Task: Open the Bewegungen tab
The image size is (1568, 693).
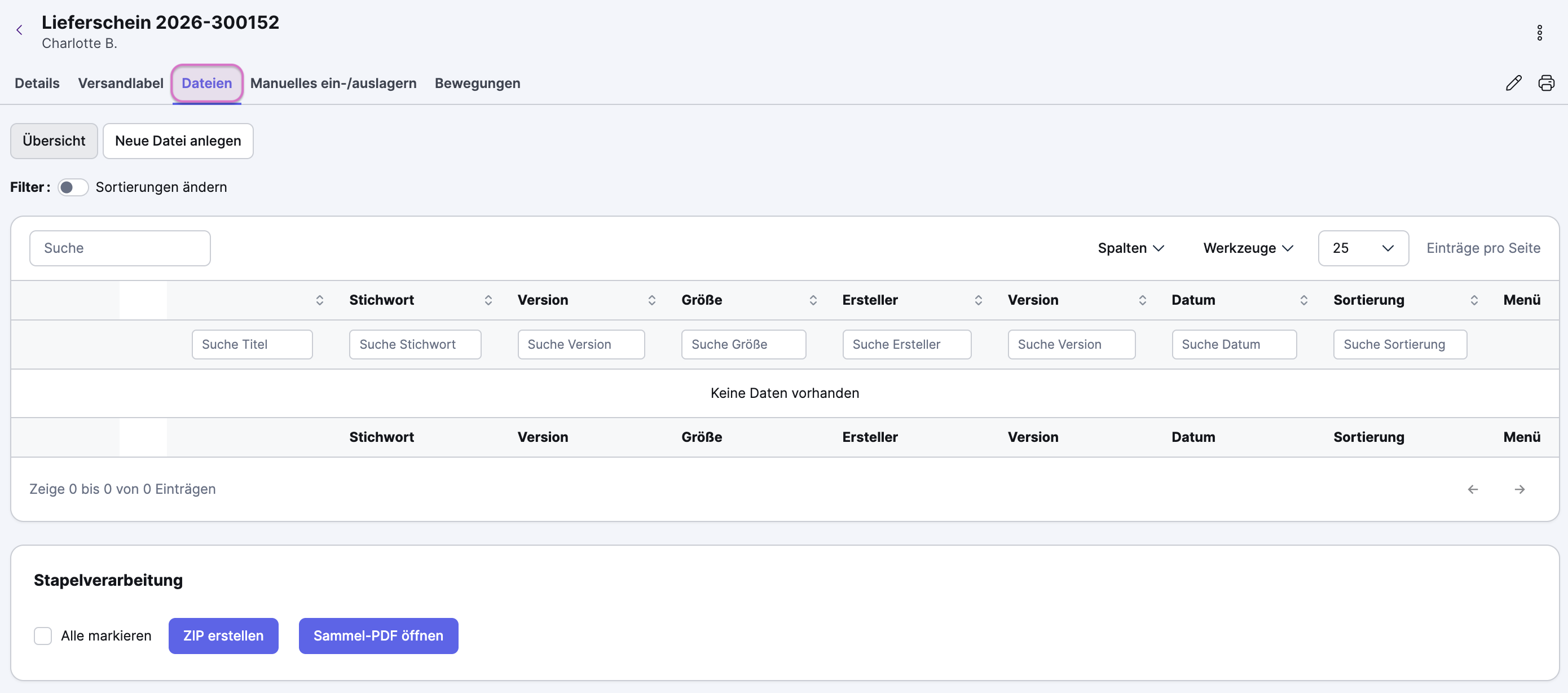Action: pos(477,83)
